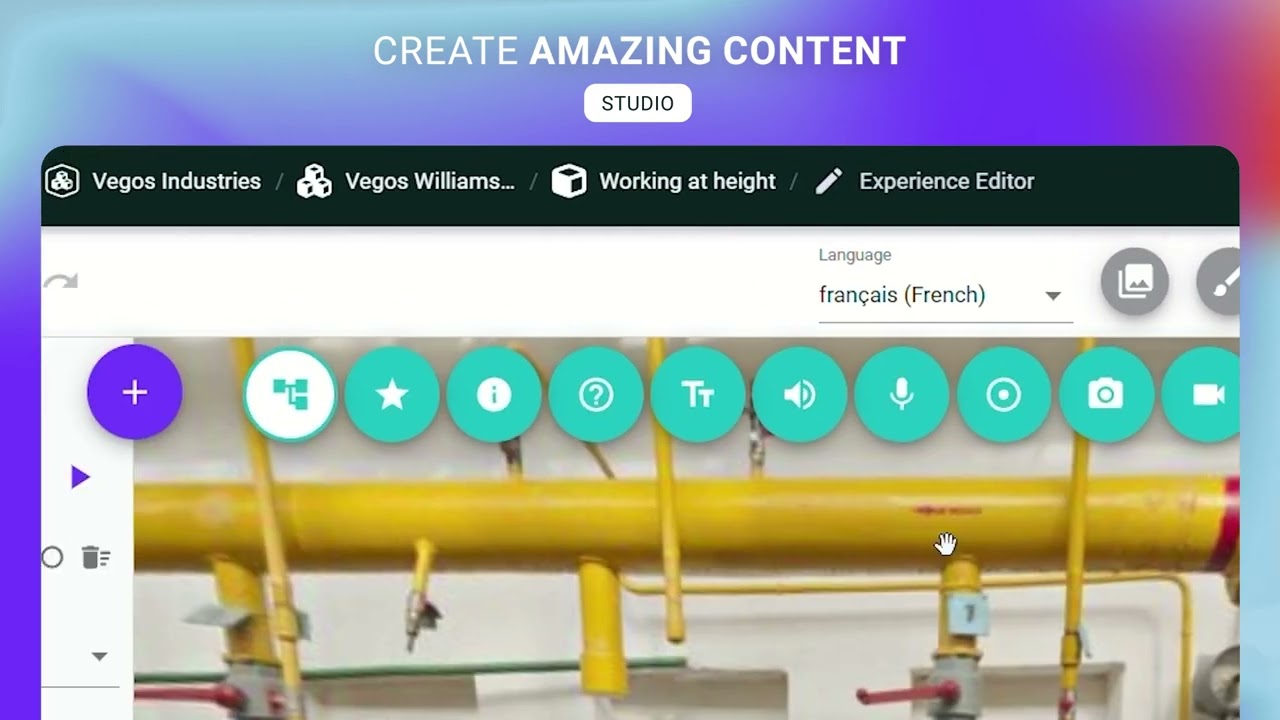Screen dimensions: 1280x720
Task: Add a camera photo element
Action: (x=1106, y=395)
